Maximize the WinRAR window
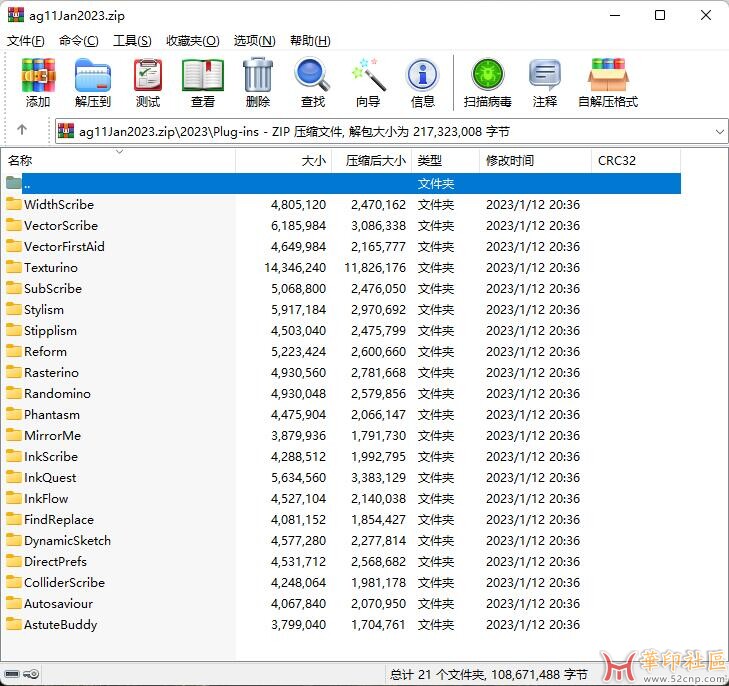The image size is (729, 686). [x=660, y=15]
